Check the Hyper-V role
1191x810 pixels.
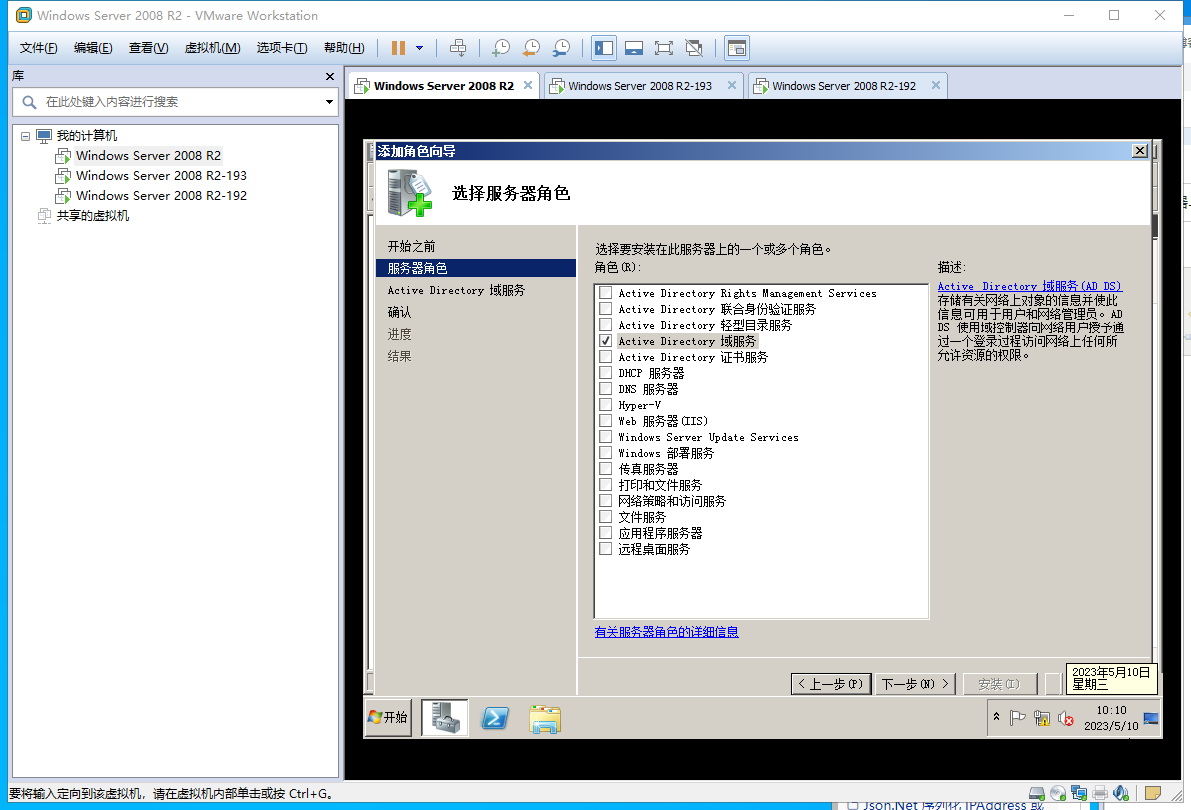point(605,404)
